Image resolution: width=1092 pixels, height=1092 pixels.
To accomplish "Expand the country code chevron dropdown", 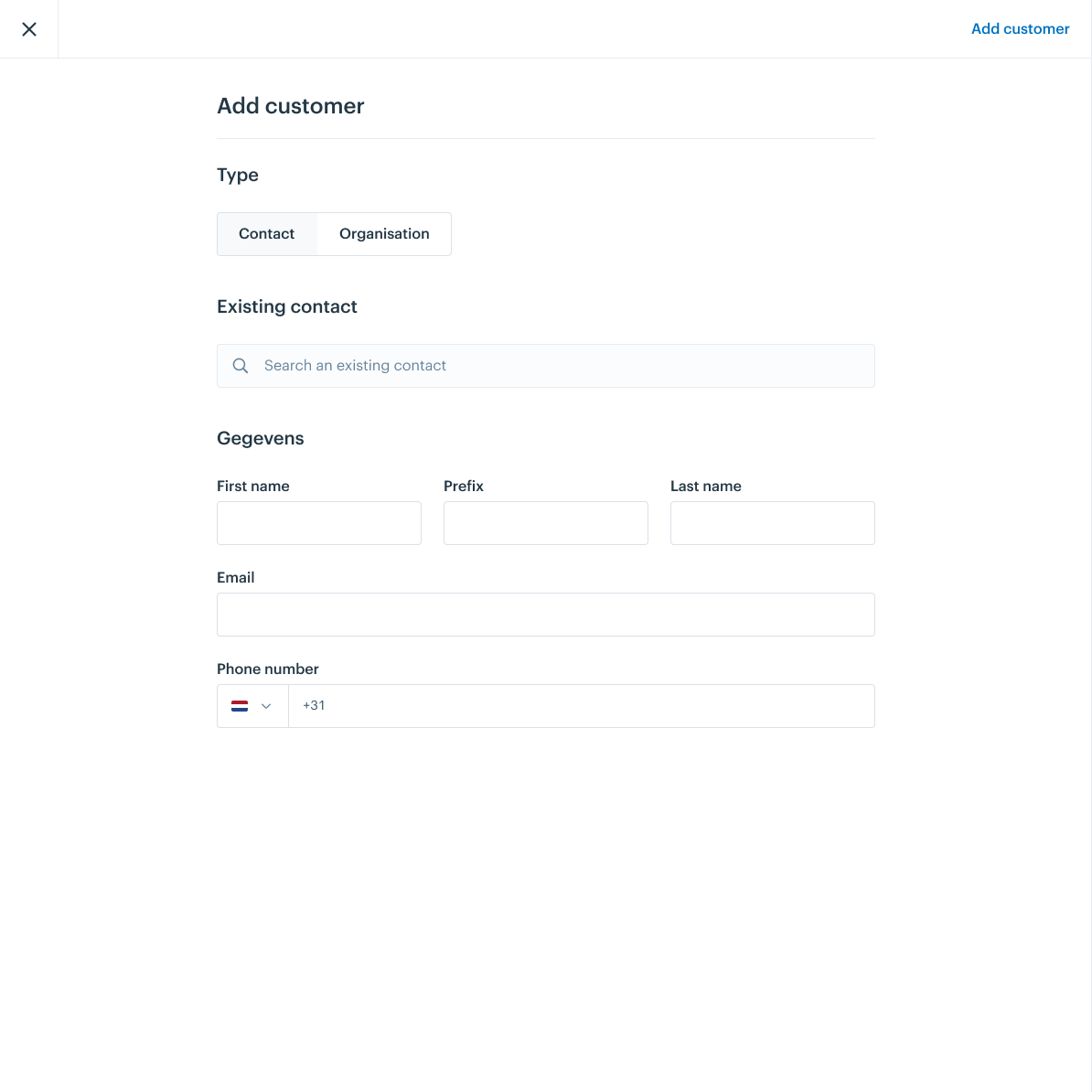I will coord(266,706).
